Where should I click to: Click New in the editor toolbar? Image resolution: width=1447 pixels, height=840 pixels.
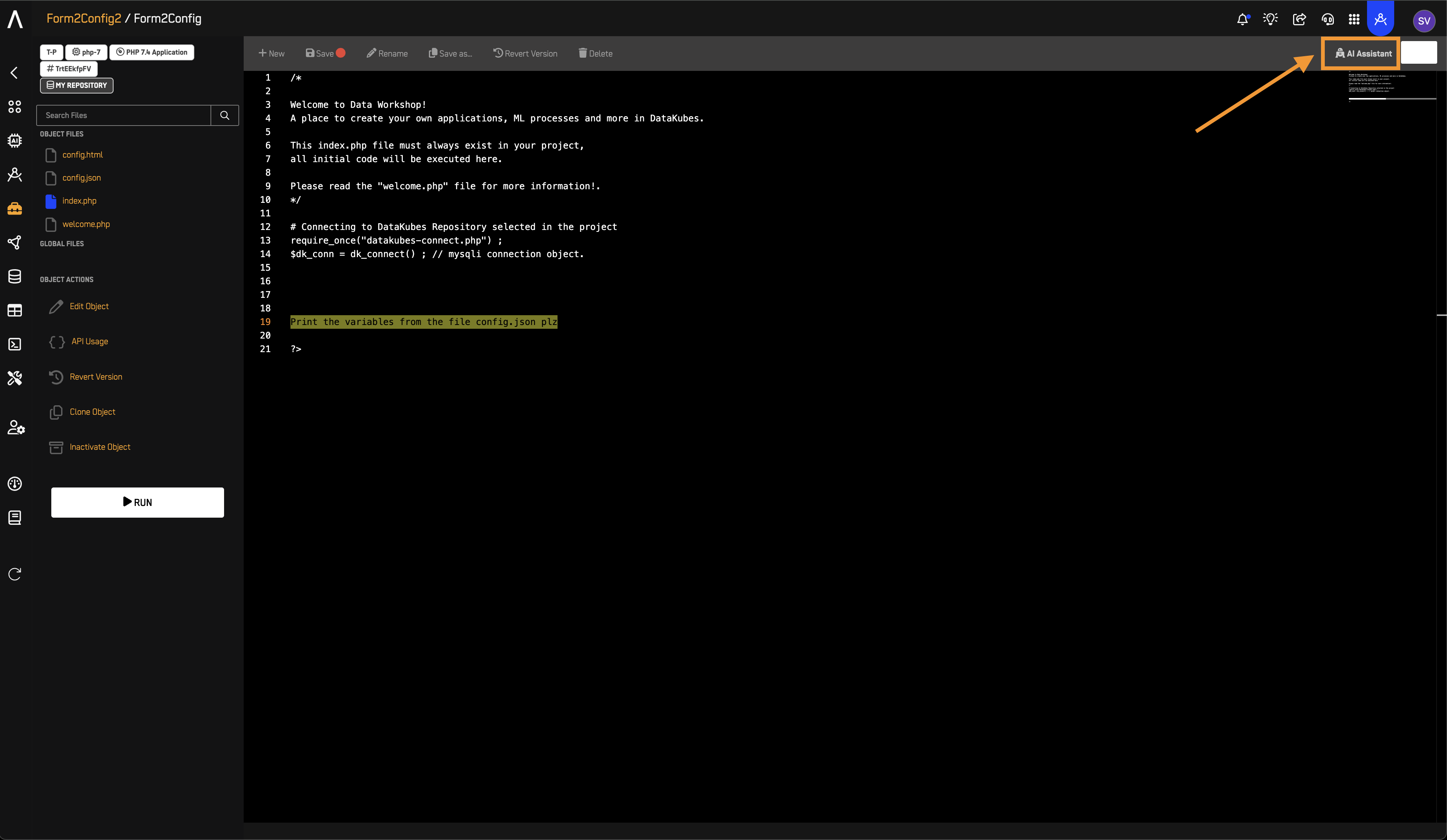pos(271,54)
